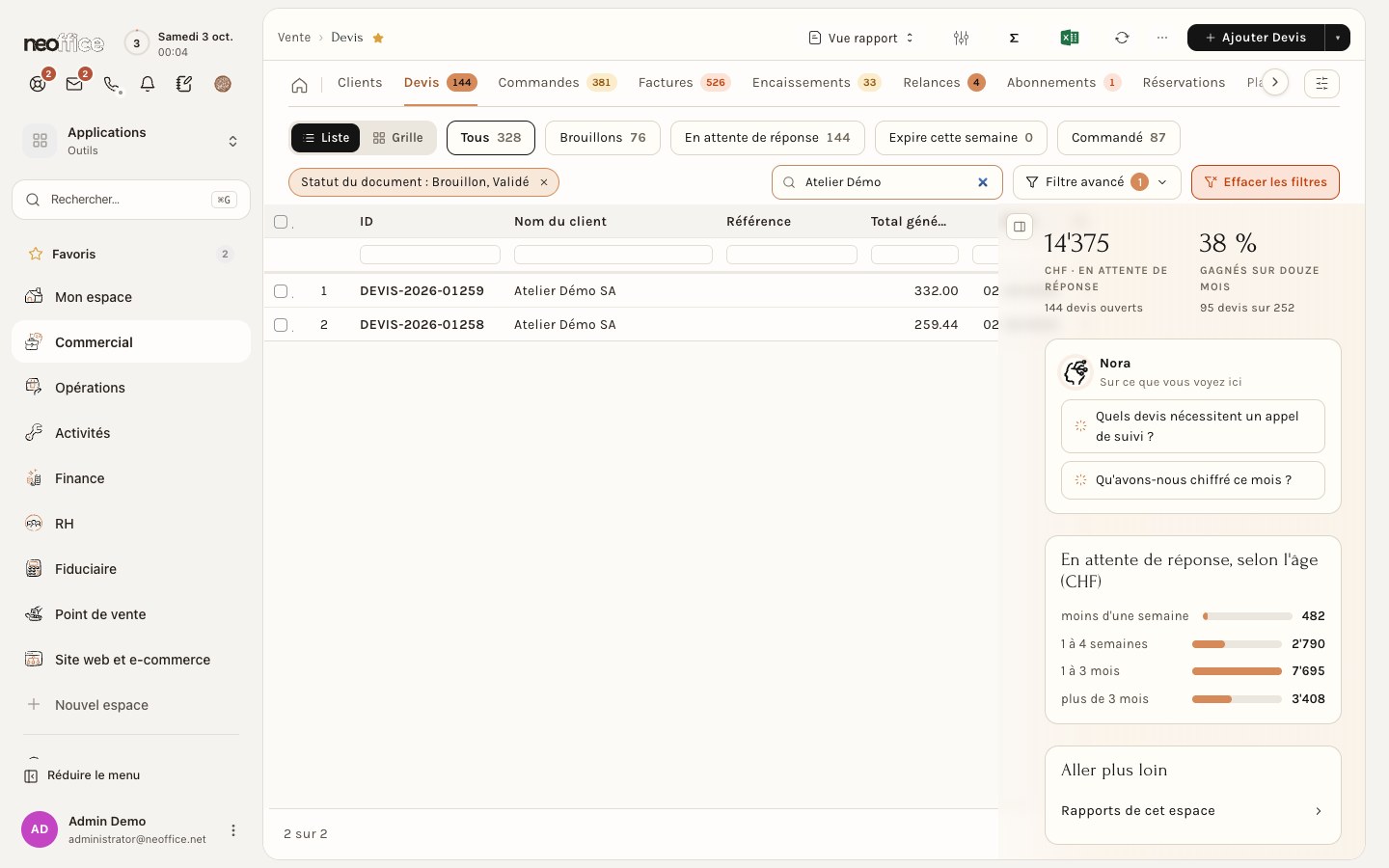Filter by Brouillons 76
This screenshot has height=868, width=1389.
603,138
